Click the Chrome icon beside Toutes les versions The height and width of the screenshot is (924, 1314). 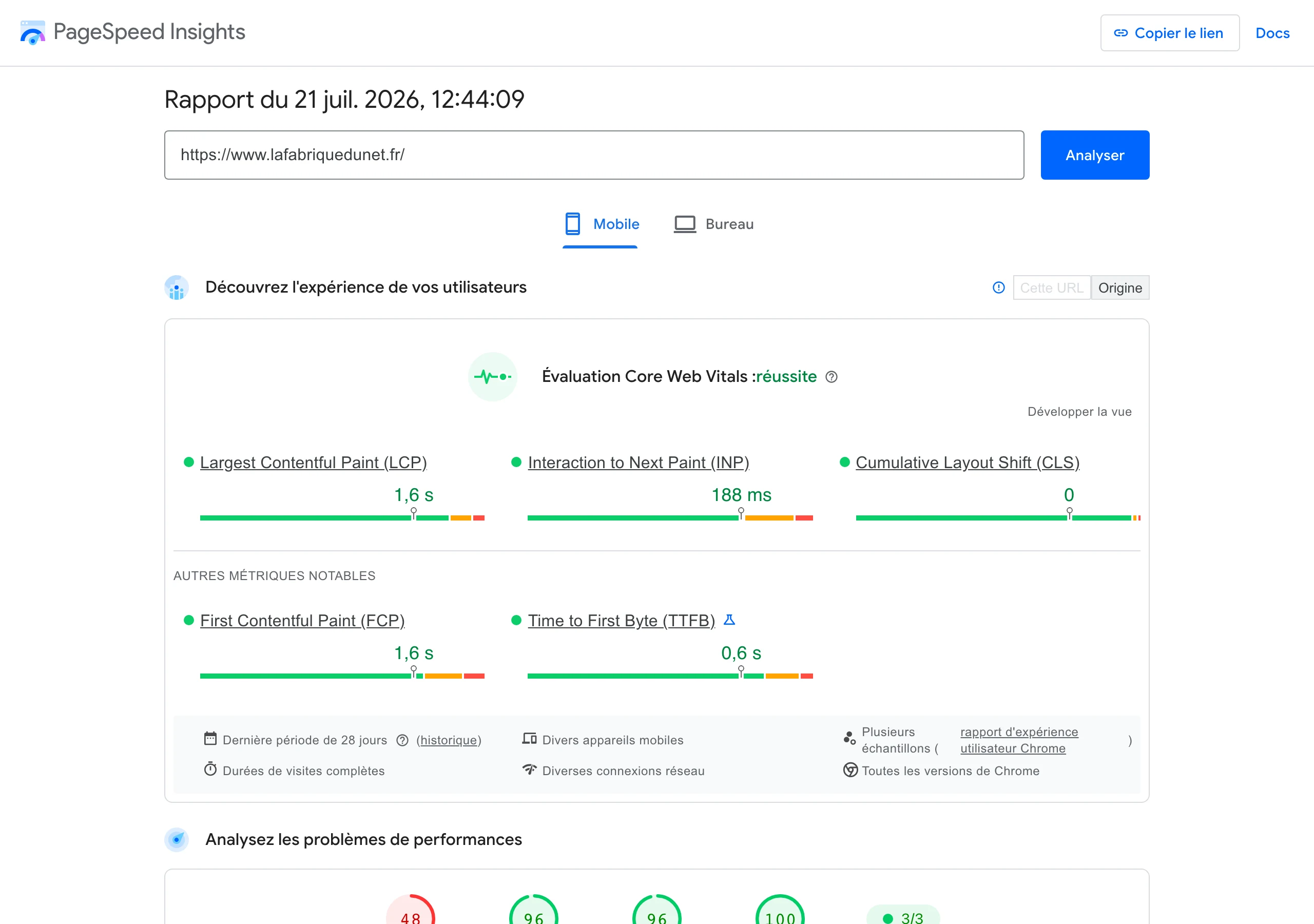(x=851, y=770)
